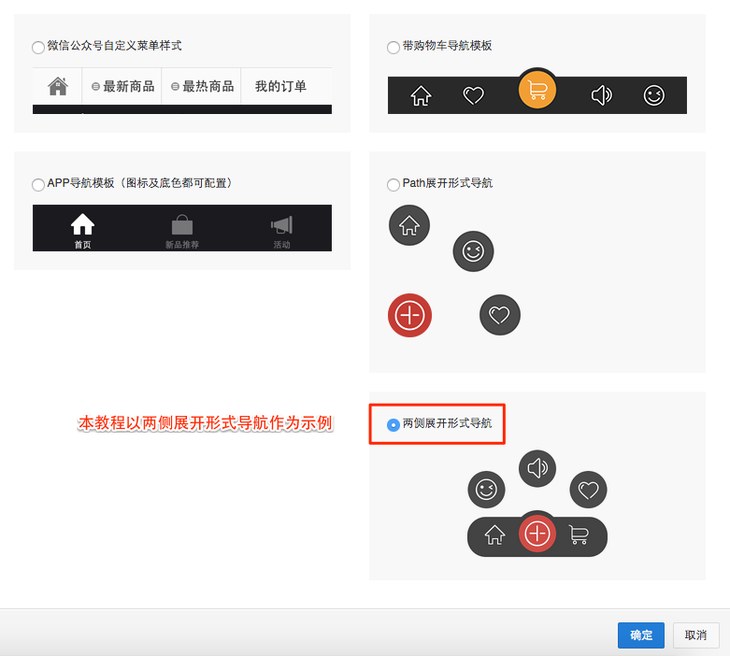Click the 活动 megaphone icon
Screen dimensions: 730x656
click(x=281, y=228)
